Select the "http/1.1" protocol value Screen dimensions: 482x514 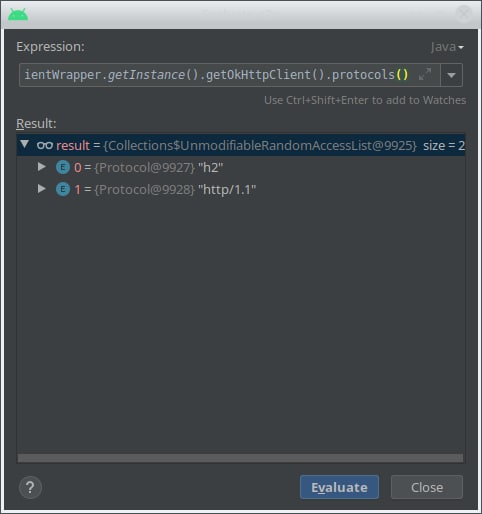227,190
